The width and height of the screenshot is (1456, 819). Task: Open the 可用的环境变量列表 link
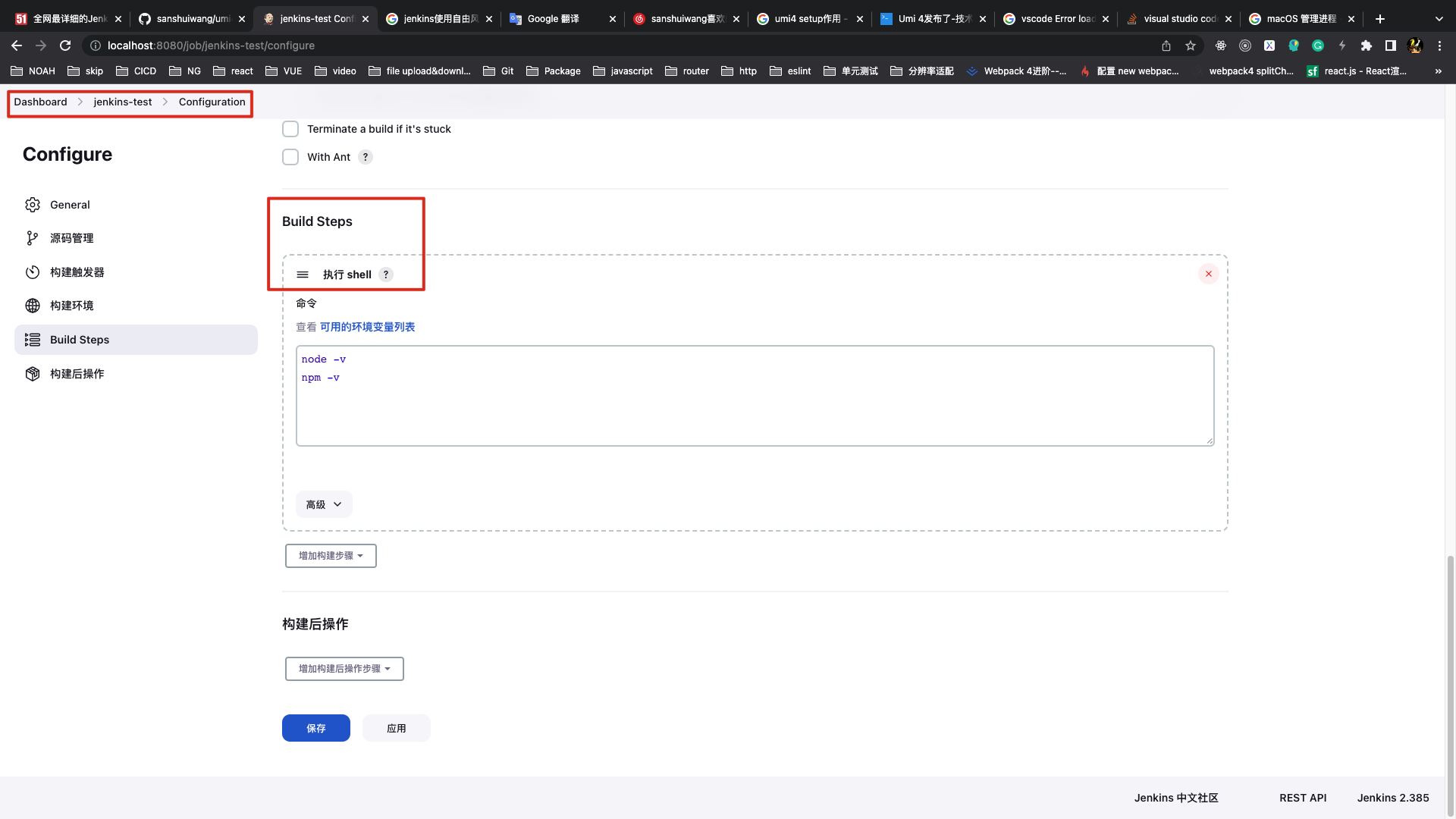pyautogui.click(x=367, y=327)
